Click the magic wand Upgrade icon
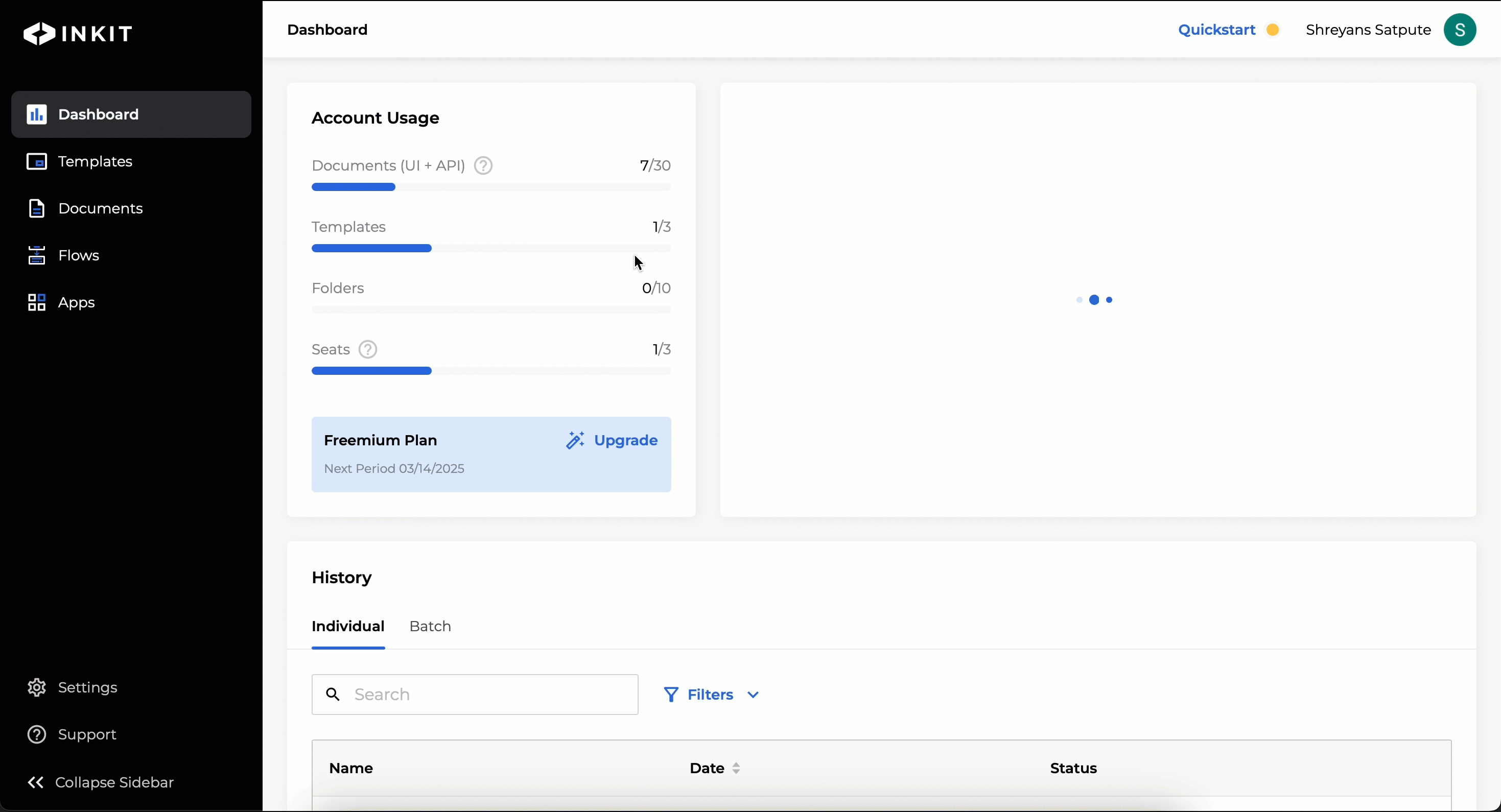This screenshot has width=1501, height=812. [575, 440]
